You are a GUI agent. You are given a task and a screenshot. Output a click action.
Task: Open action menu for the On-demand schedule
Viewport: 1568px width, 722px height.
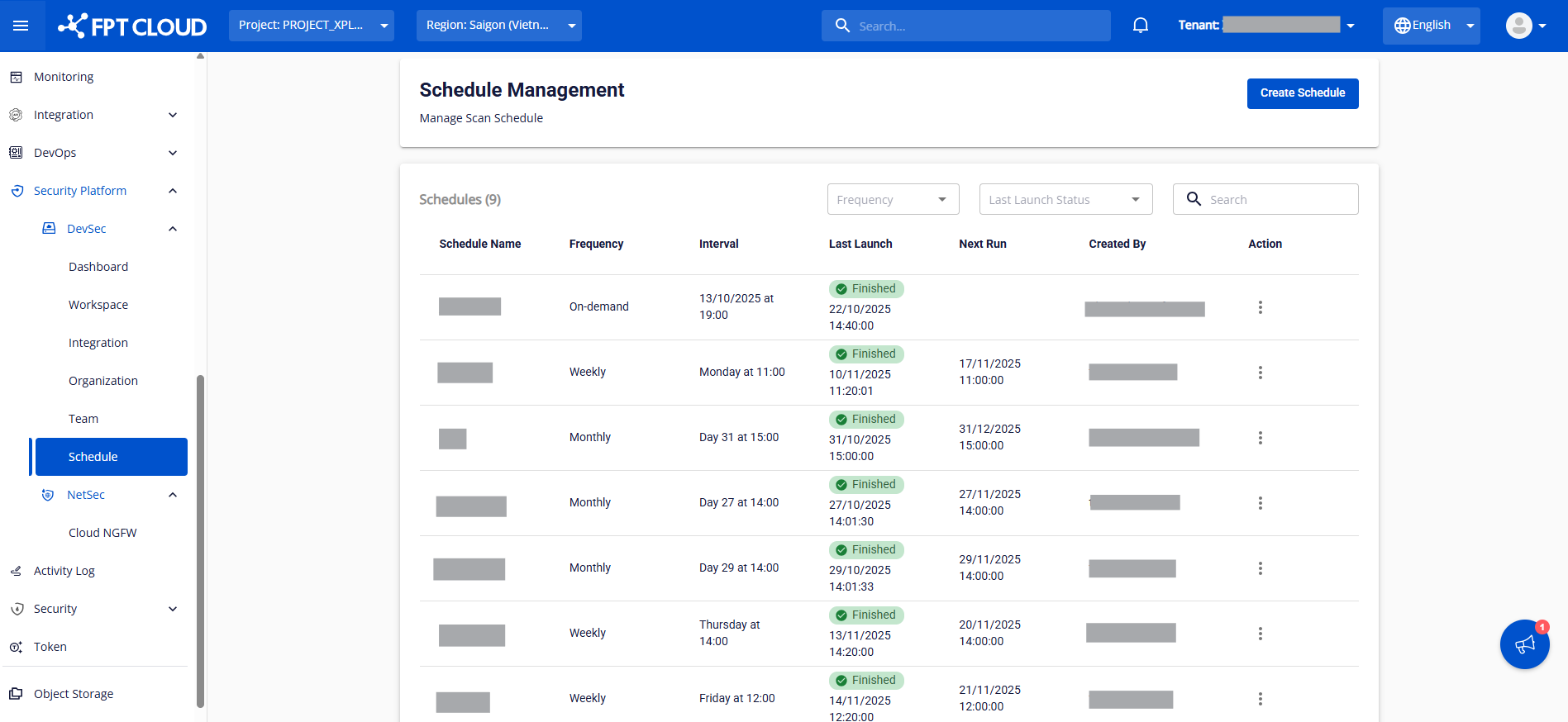coord(1260,307)
